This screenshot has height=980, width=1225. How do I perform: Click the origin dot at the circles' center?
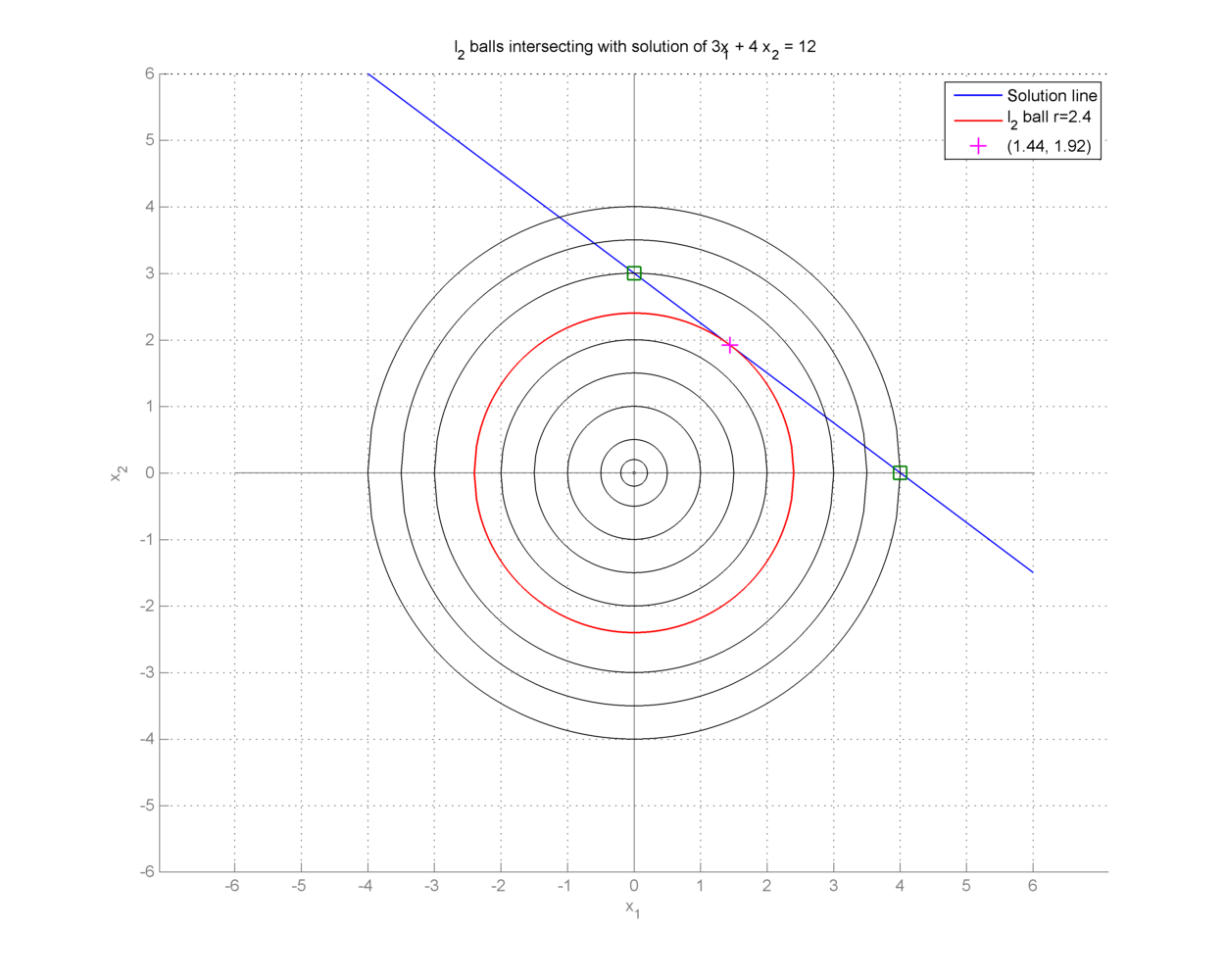(x=634, y=472)
